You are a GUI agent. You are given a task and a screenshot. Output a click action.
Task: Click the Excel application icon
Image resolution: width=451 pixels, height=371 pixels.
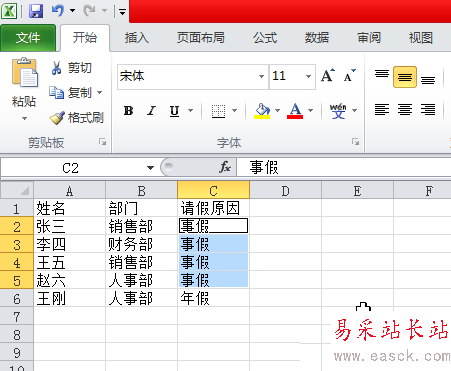[9, 11]
